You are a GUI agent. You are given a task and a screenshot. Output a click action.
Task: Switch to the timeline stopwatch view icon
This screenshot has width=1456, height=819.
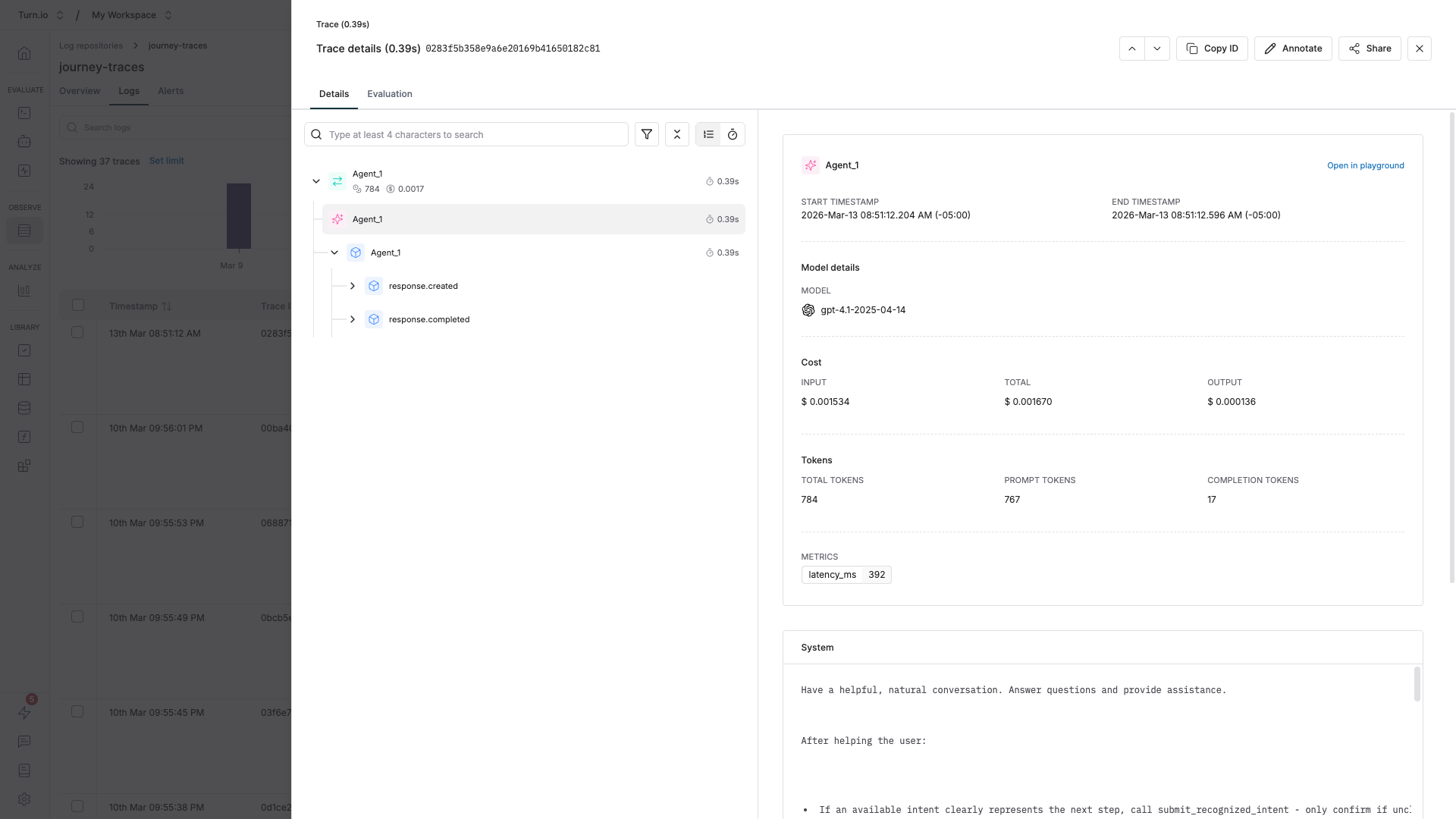[733, 134]
